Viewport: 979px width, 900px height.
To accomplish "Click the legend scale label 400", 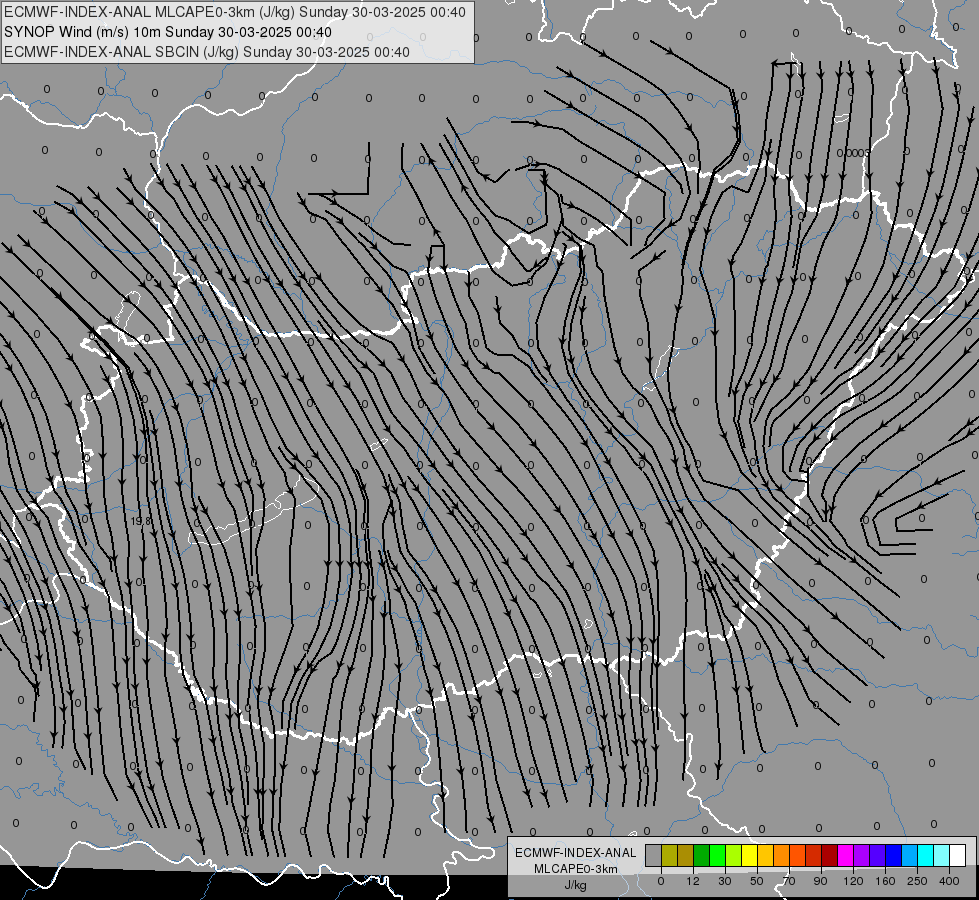I will (949, 881).
